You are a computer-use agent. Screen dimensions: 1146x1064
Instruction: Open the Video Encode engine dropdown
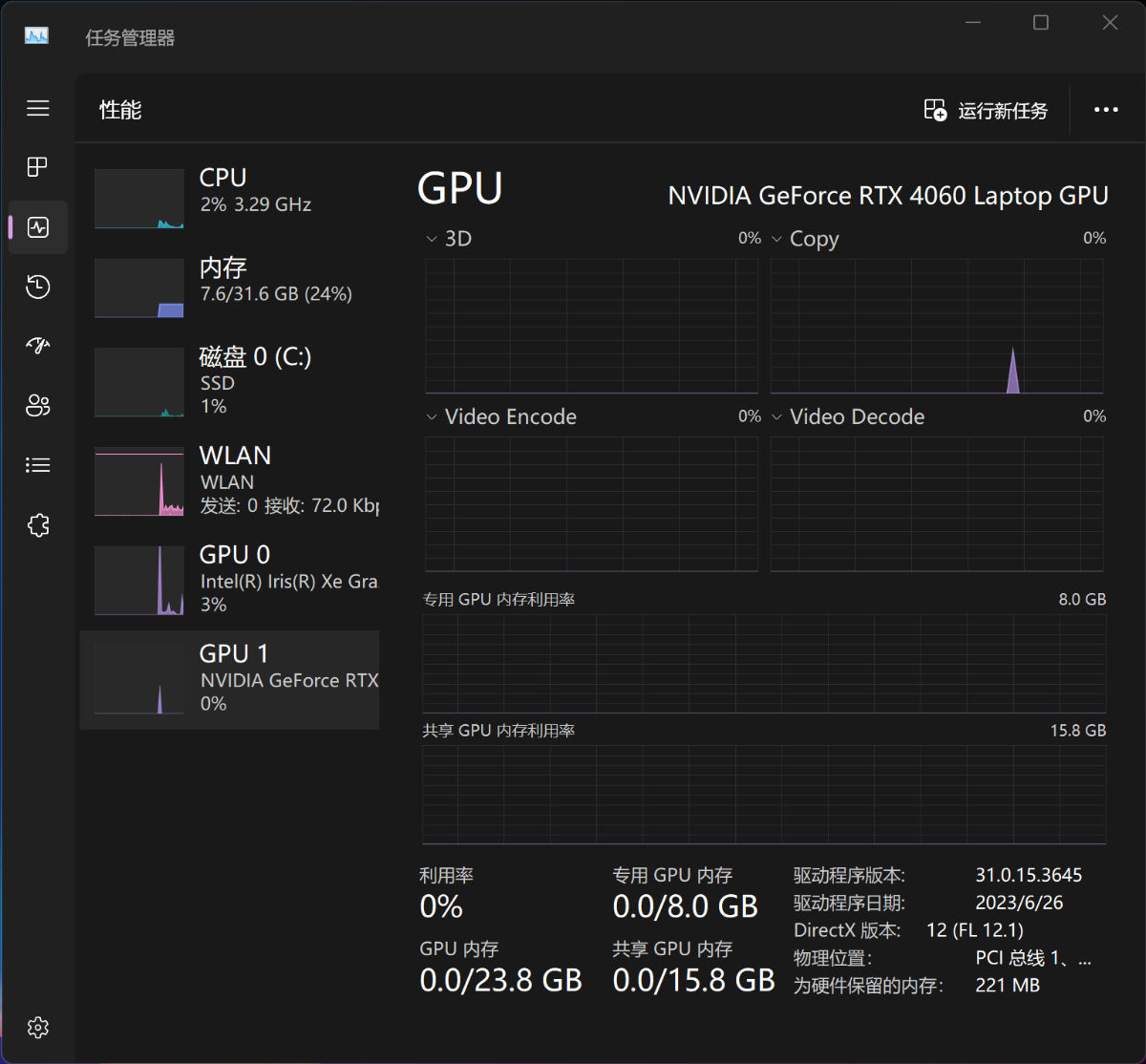pyautogui.click(x=432, y=417)
